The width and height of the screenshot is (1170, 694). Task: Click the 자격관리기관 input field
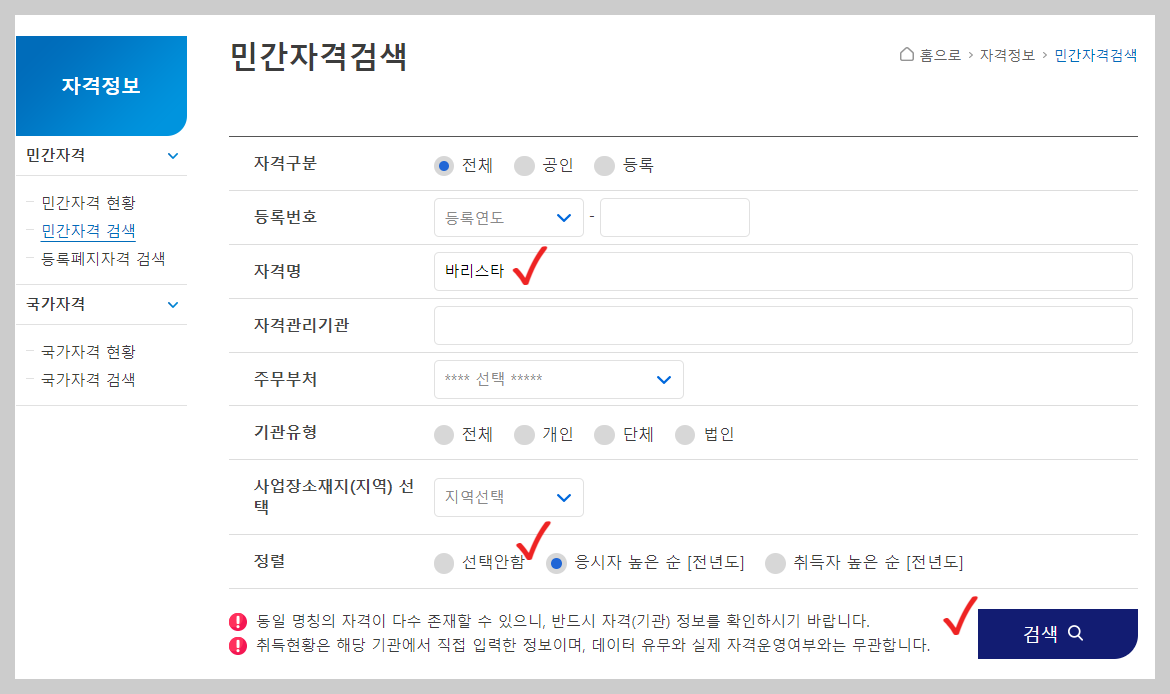[782, 324]
